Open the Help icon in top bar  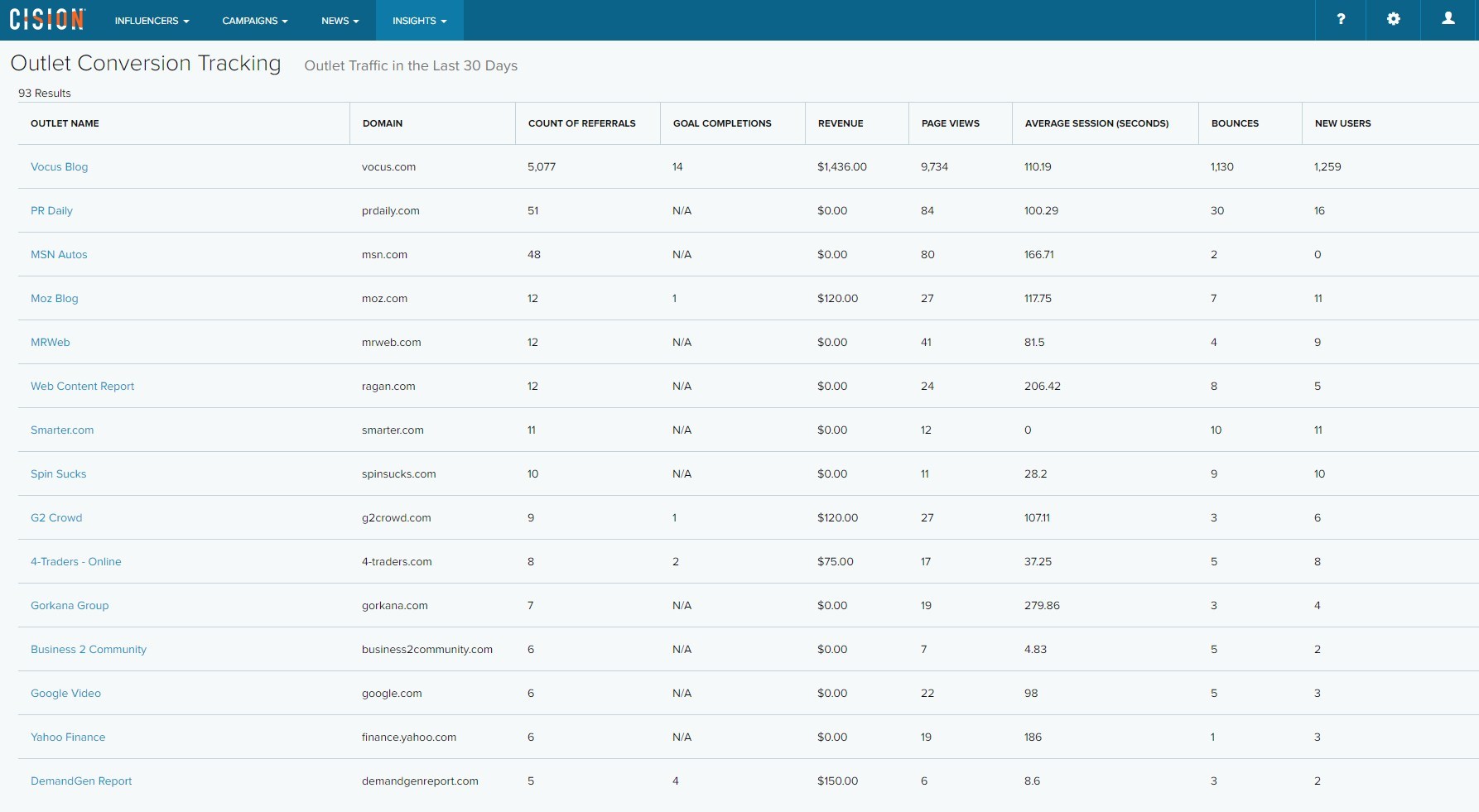click(1341, 19)
